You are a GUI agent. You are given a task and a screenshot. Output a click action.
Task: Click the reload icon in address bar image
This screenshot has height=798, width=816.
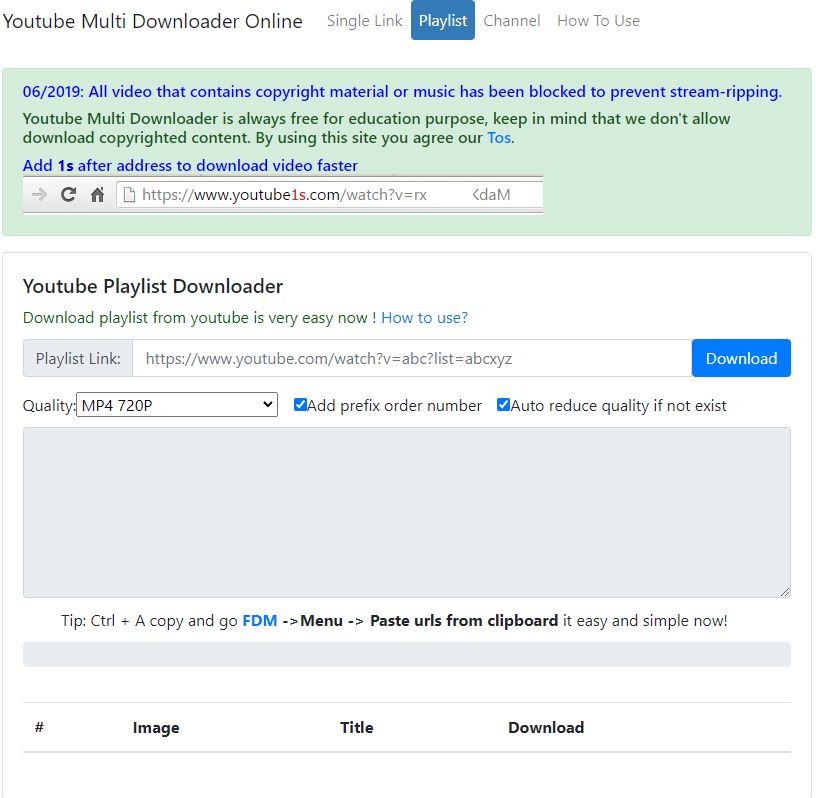[69, 195]
